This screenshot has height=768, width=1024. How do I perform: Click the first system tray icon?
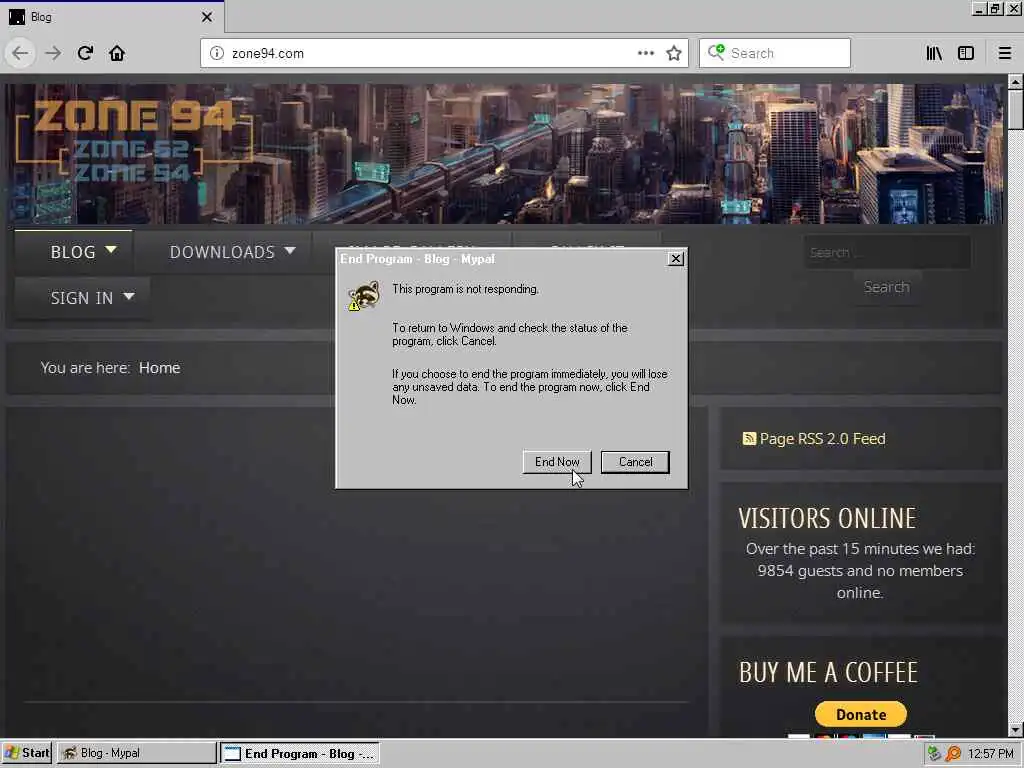[934, 754]
